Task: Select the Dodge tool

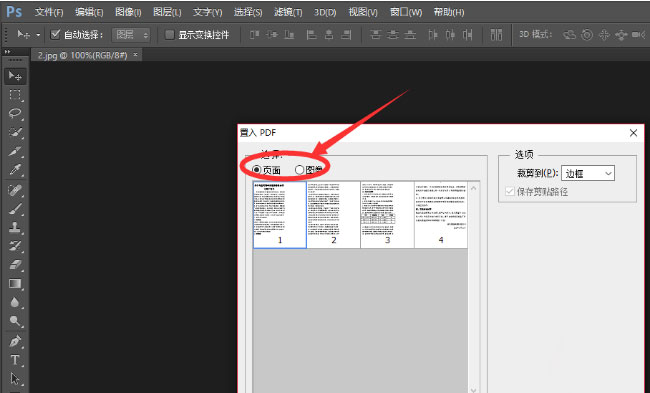Action: tap(15, 321)
